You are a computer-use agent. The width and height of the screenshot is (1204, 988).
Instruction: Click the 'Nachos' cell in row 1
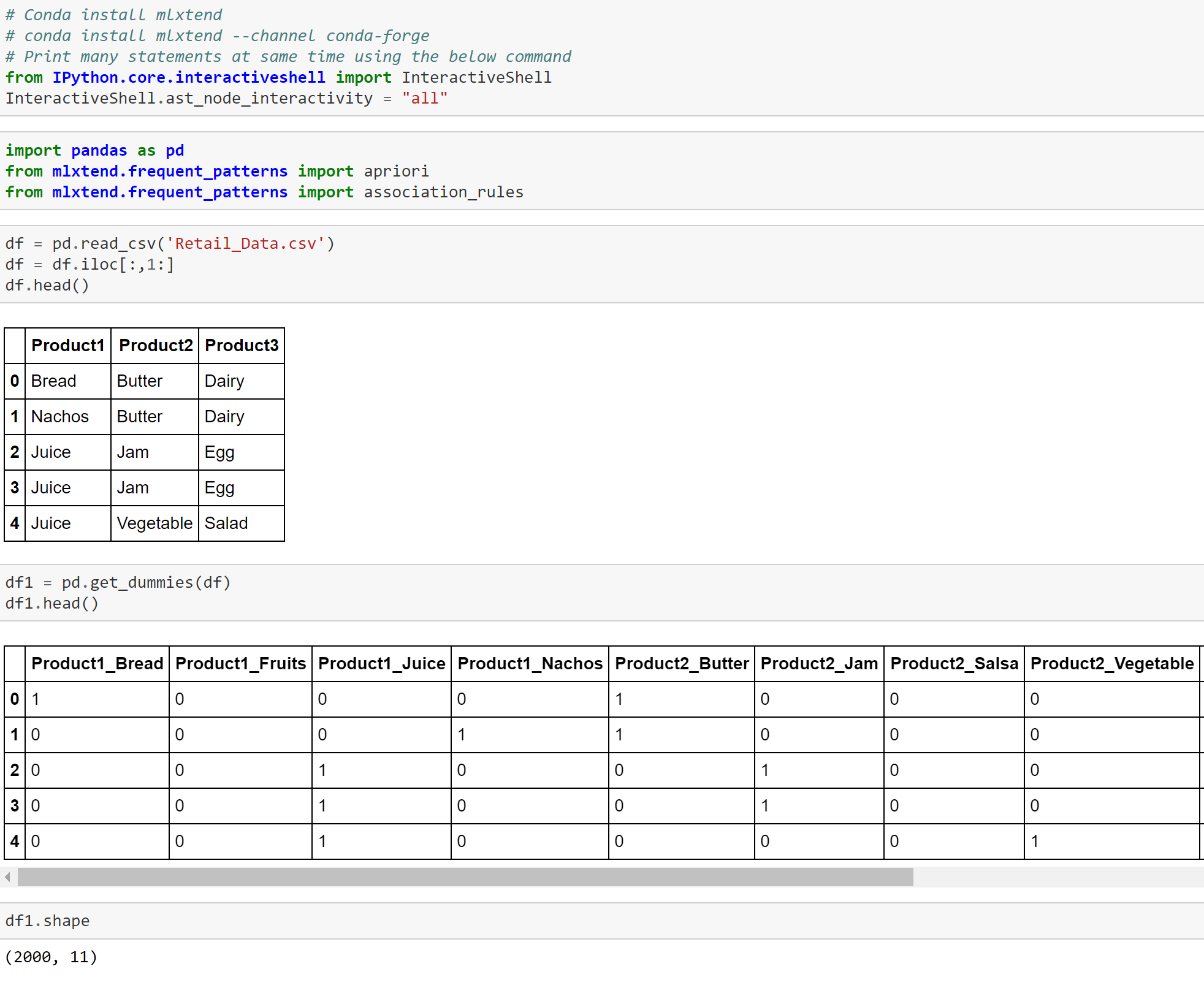[x=60, y=417]
